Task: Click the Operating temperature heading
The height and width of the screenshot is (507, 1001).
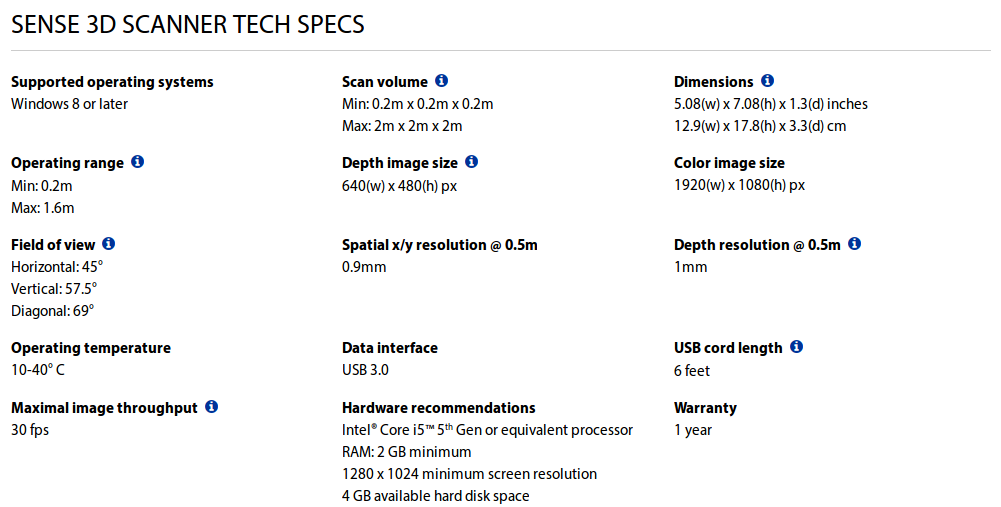Action: click(x=91, y=348)
